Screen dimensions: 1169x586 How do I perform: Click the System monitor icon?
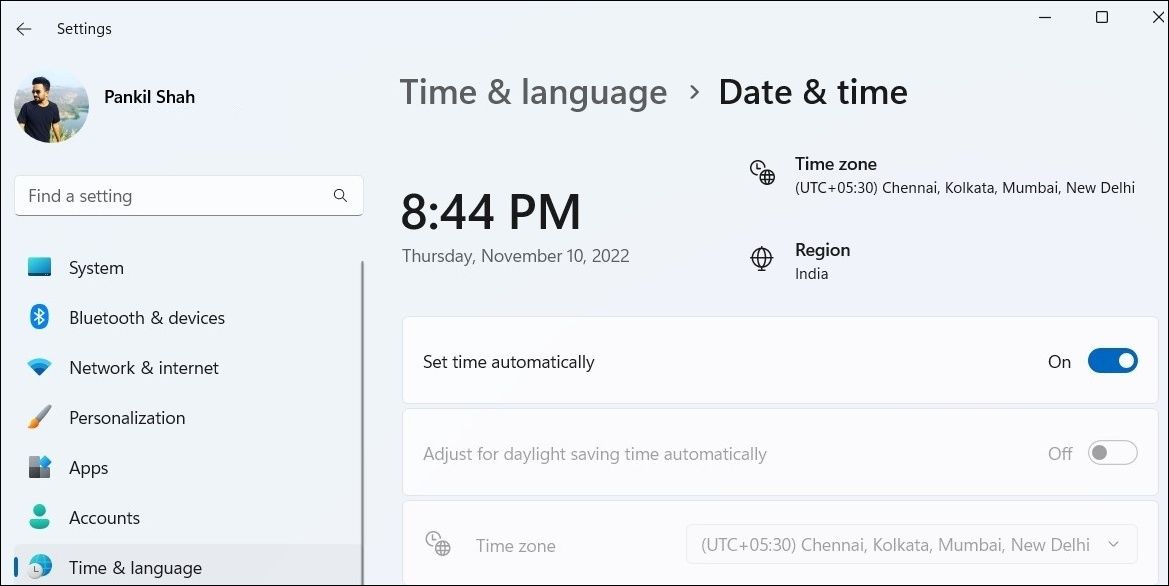pos(40,267)
